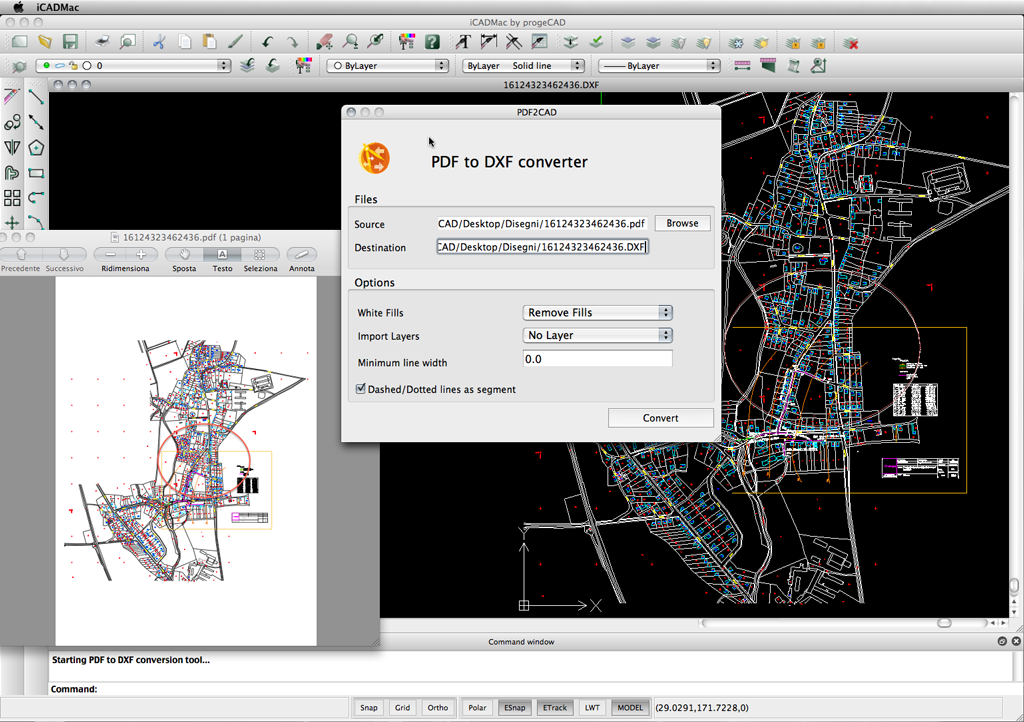
Task: Click the Mirror tool icon
Action: point(12,148)
